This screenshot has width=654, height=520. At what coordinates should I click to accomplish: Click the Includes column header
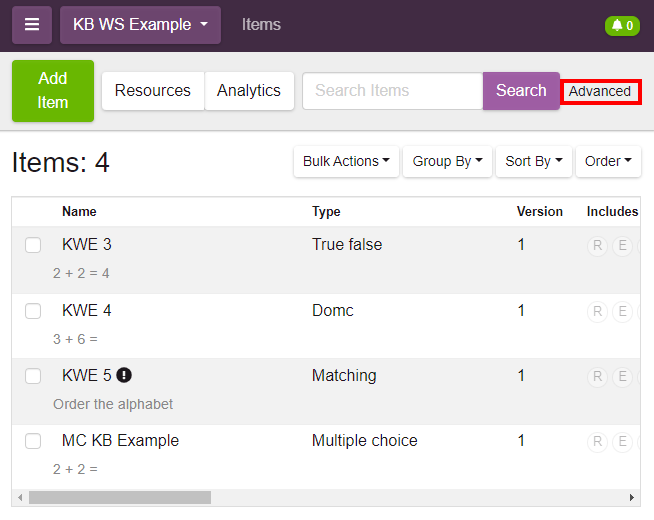[x=612, y=211]
